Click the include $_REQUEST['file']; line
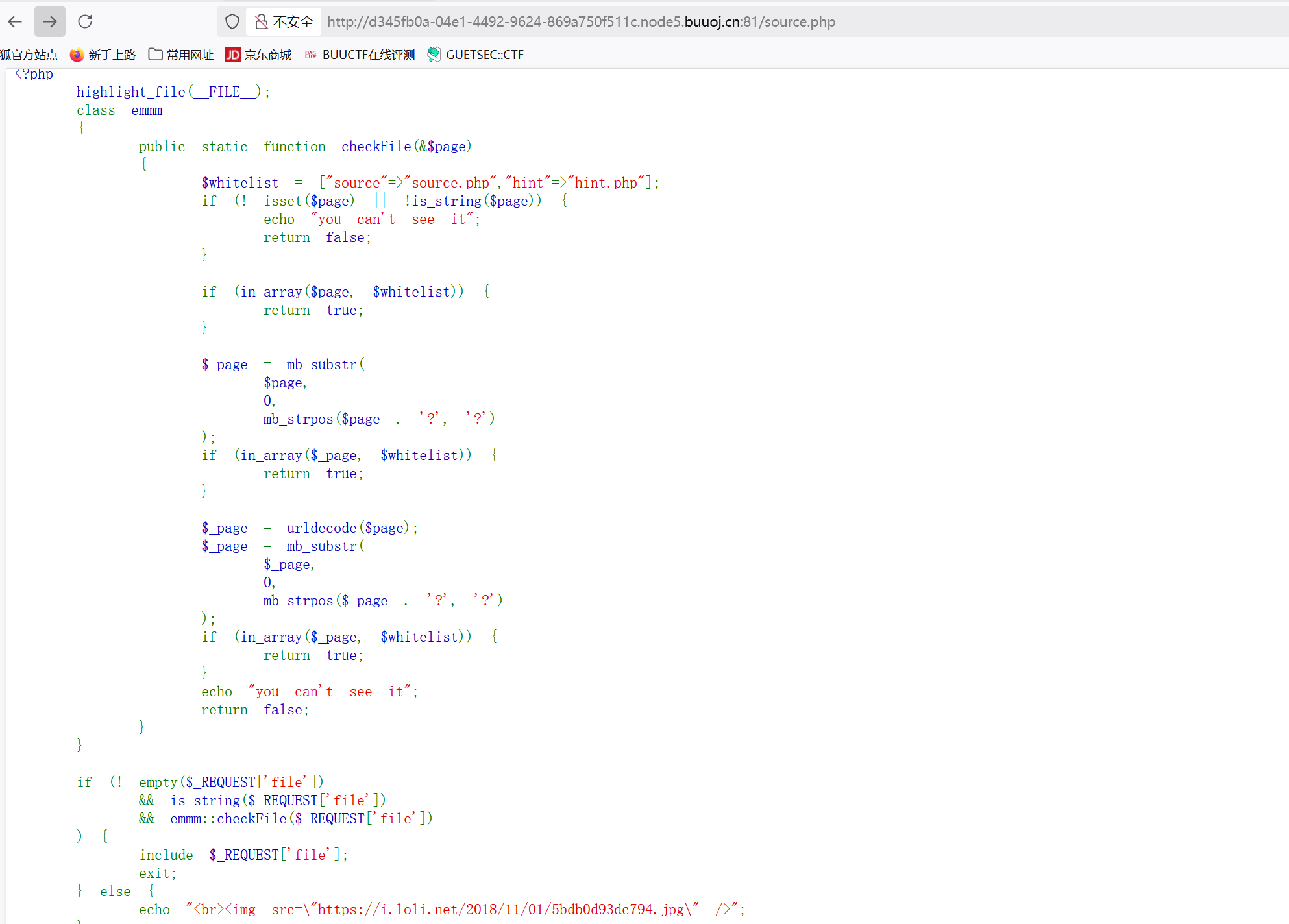Image resolution: width=1289 pixels, height=924 pixels. point(243,855)
